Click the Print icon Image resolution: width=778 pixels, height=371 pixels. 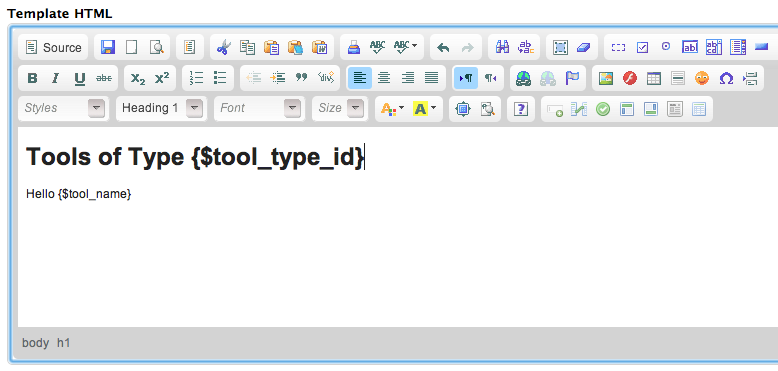coord(353,48)
